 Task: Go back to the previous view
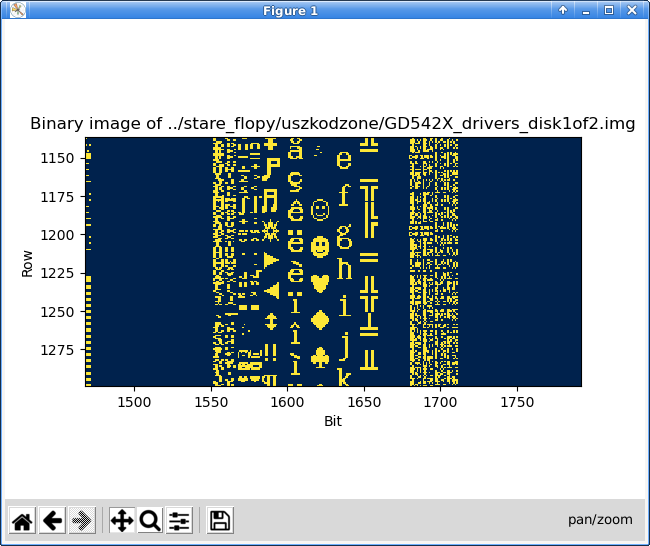click(53, 520)
